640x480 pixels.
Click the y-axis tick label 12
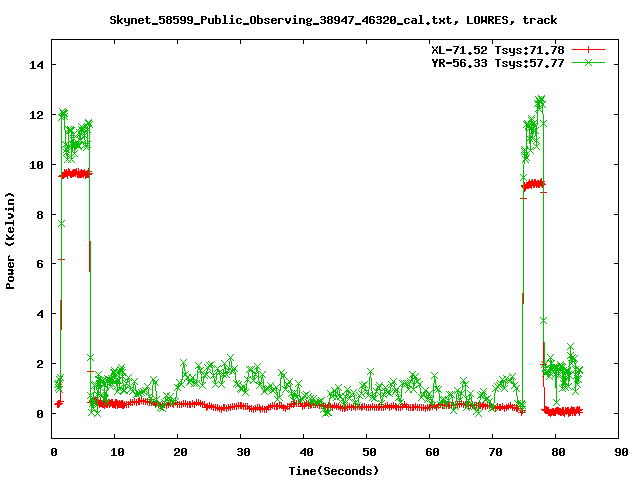click(37, 115)
